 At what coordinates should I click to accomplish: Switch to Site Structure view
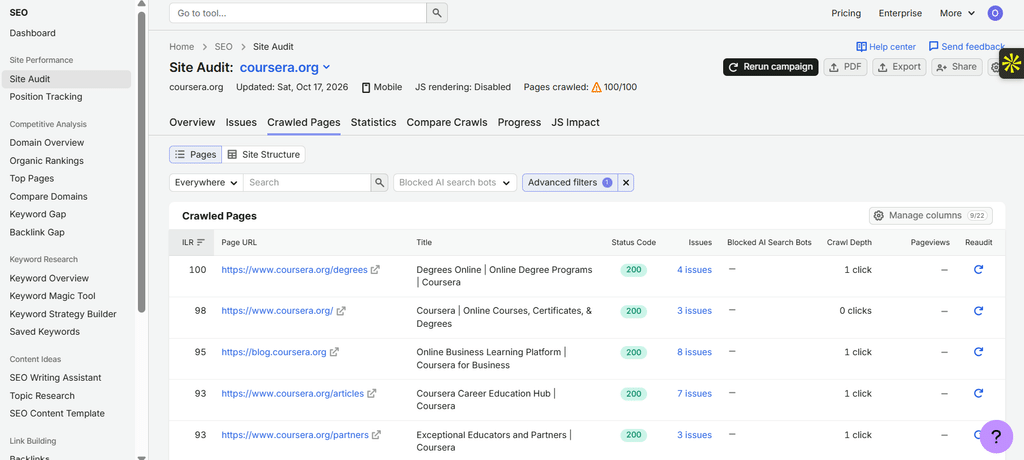coord(263,155)
